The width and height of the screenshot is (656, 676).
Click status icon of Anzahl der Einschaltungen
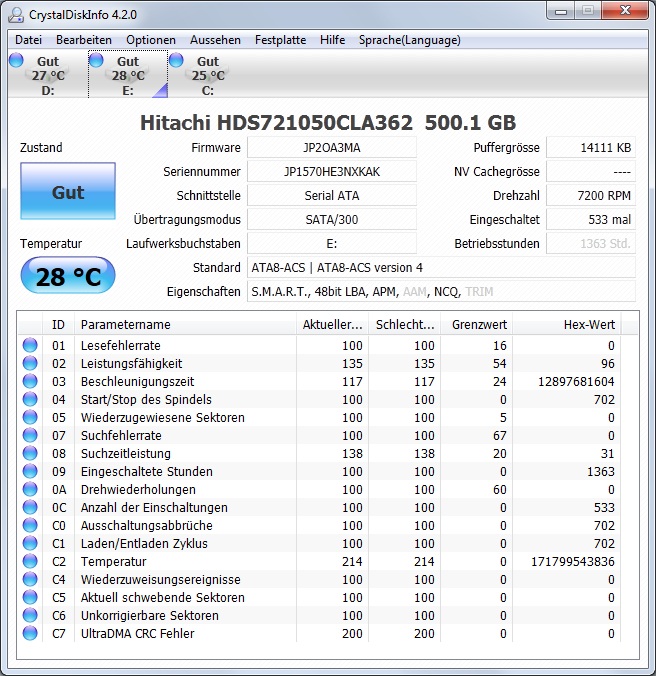[x=30, y=507]
